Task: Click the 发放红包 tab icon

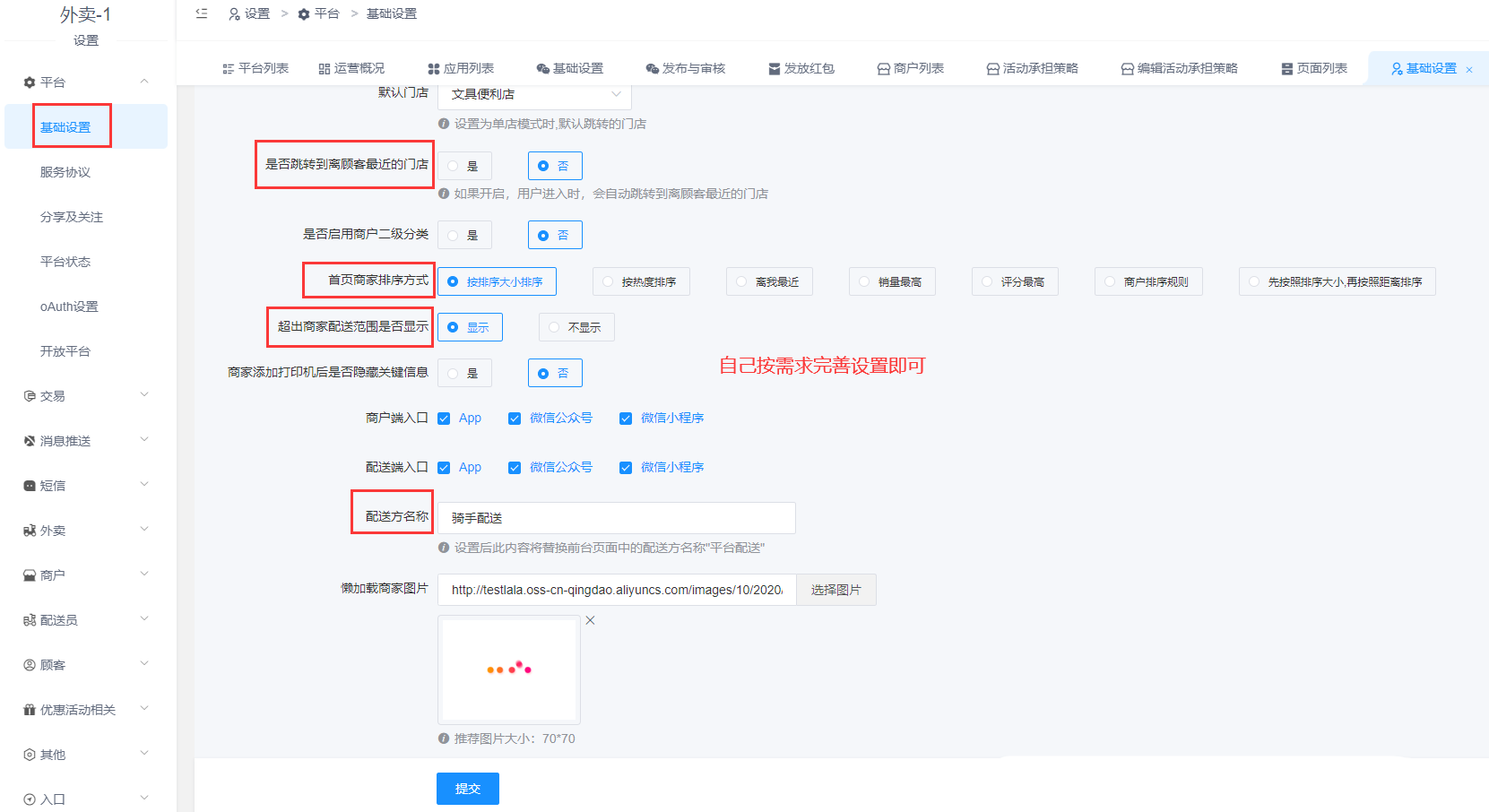Action: tap(775, 69)
